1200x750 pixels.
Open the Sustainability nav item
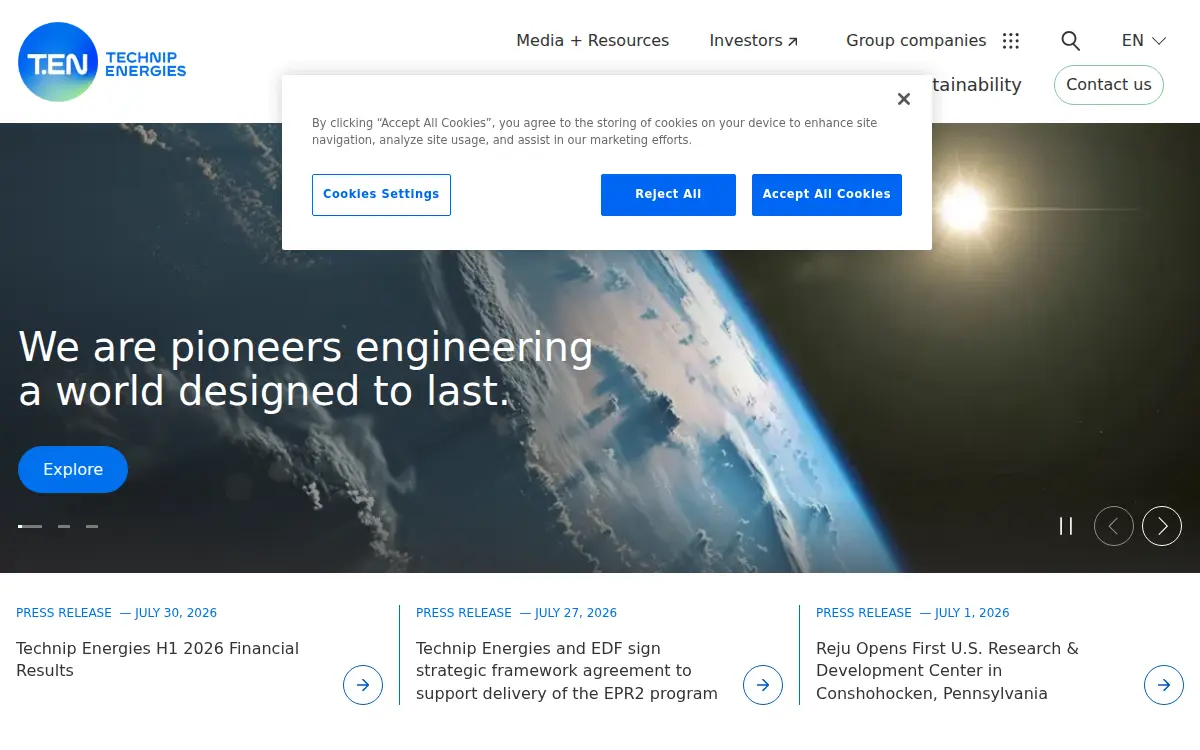(x=977, y=85)
